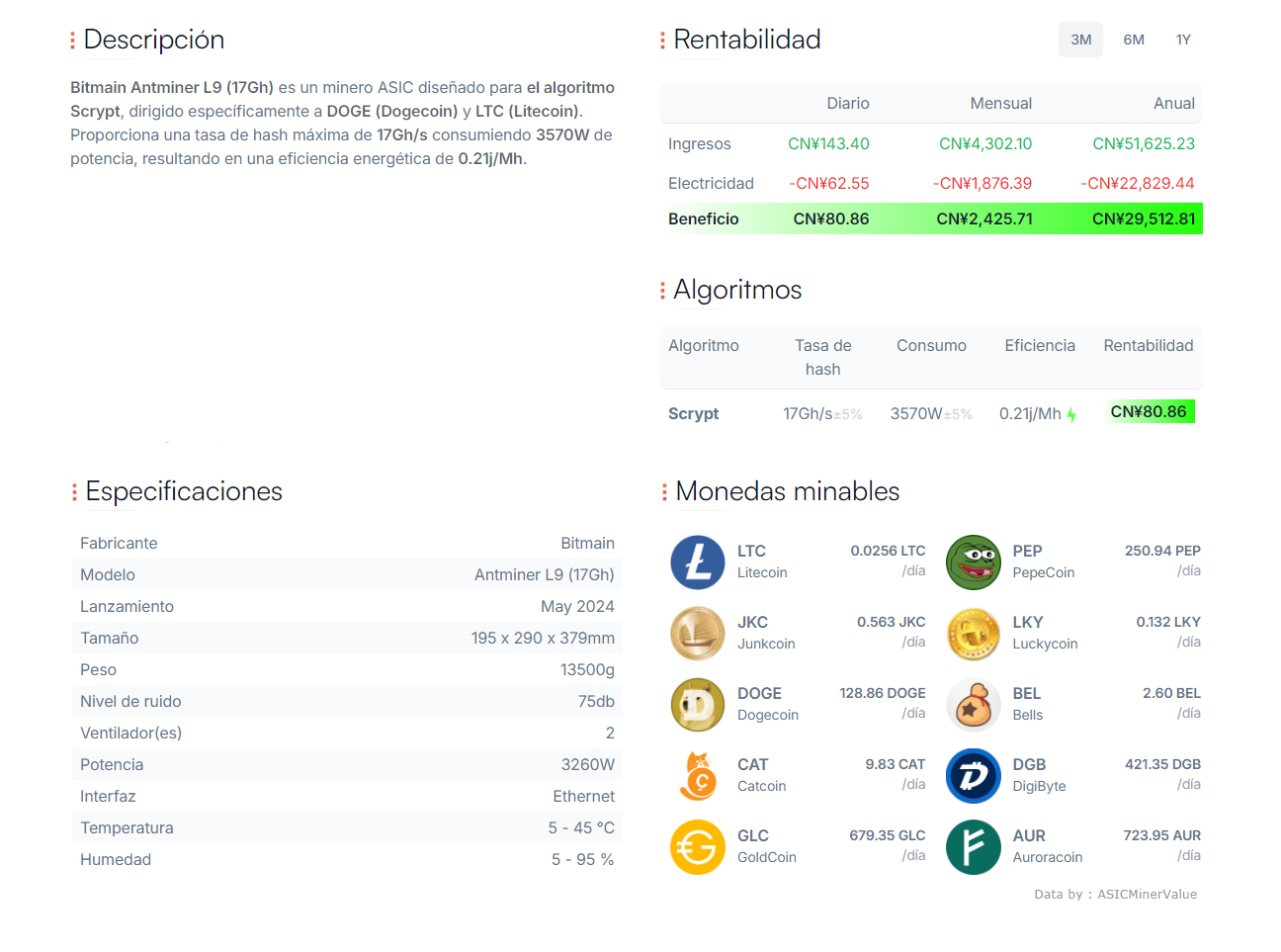Click the Ingresos row label

pos(700,143)
